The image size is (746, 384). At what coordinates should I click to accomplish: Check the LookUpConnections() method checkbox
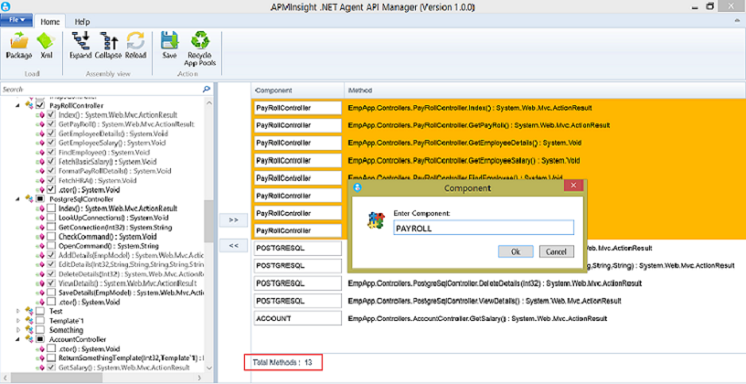[51, 217]
